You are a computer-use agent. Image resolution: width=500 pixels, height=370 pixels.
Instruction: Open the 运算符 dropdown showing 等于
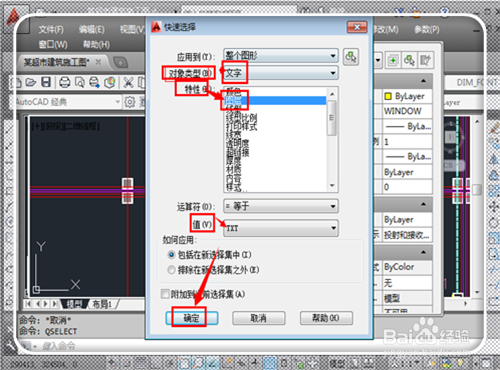(281, 206)
